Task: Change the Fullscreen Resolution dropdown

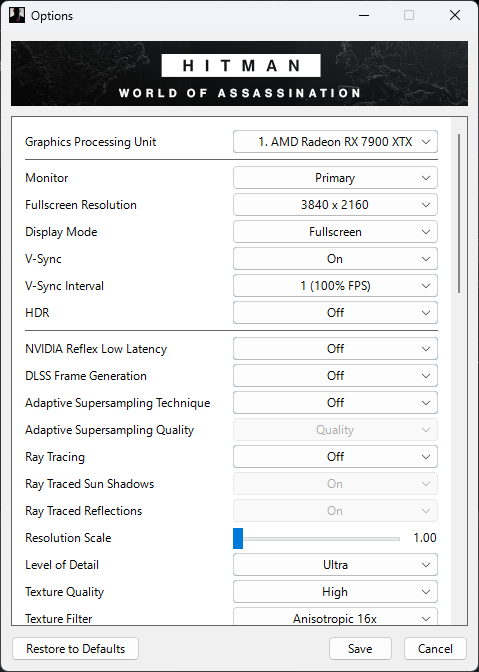Action: tap(335, 205)
